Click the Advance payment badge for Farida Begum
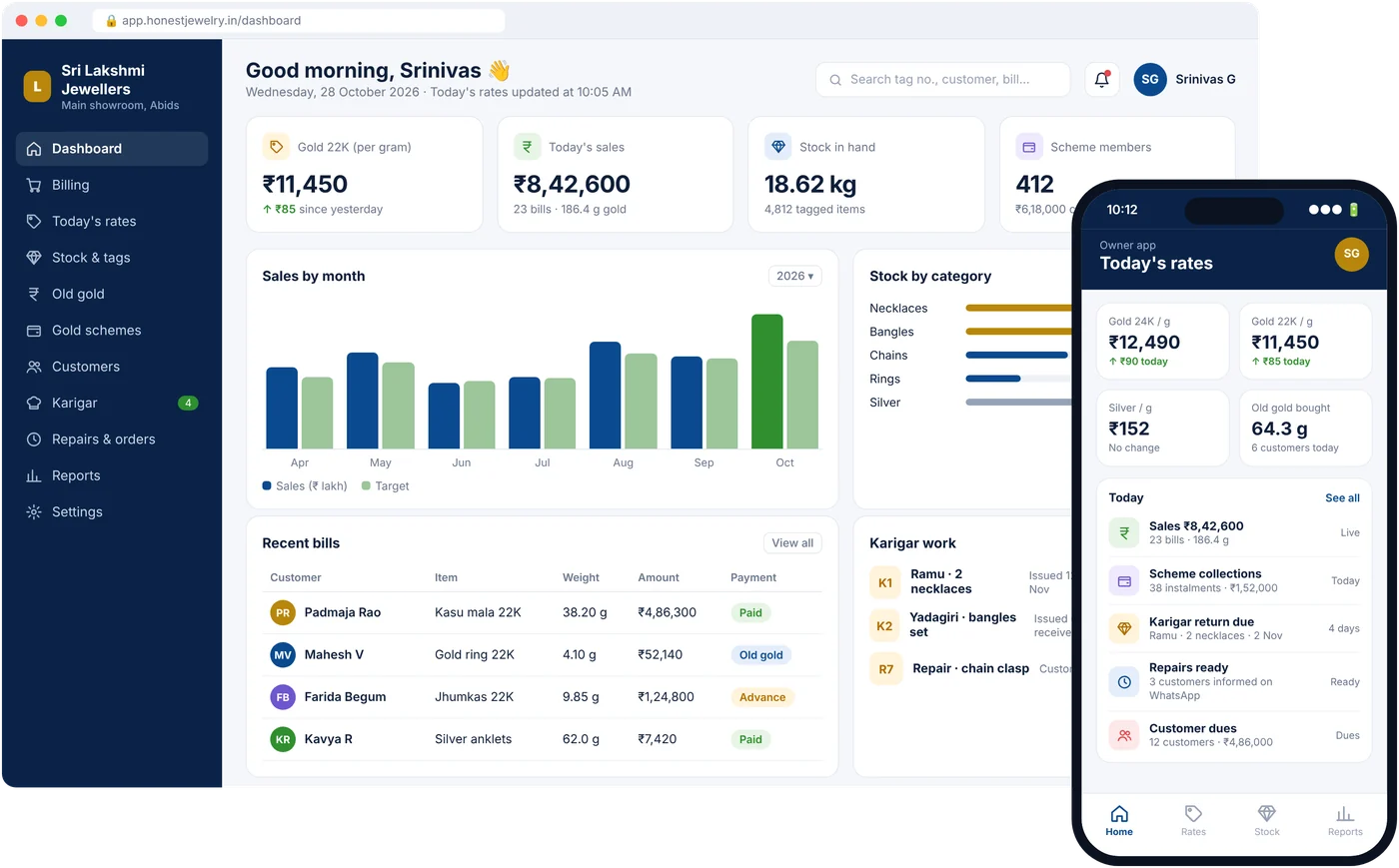This screenshot has height=868, width=1399. point(762,697)
